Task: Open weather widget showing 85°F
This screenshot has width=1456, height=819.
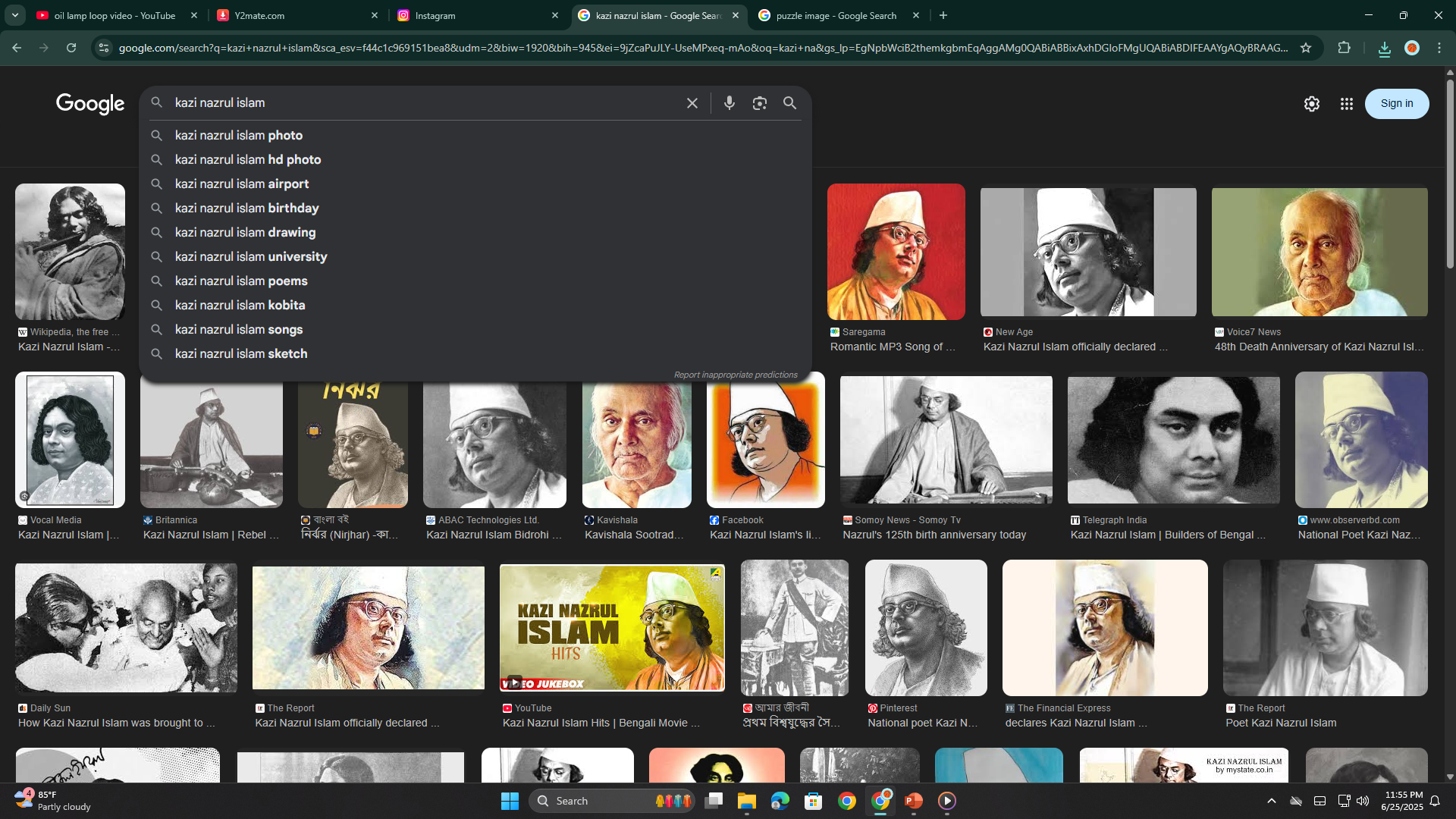Action: (53, 801)
